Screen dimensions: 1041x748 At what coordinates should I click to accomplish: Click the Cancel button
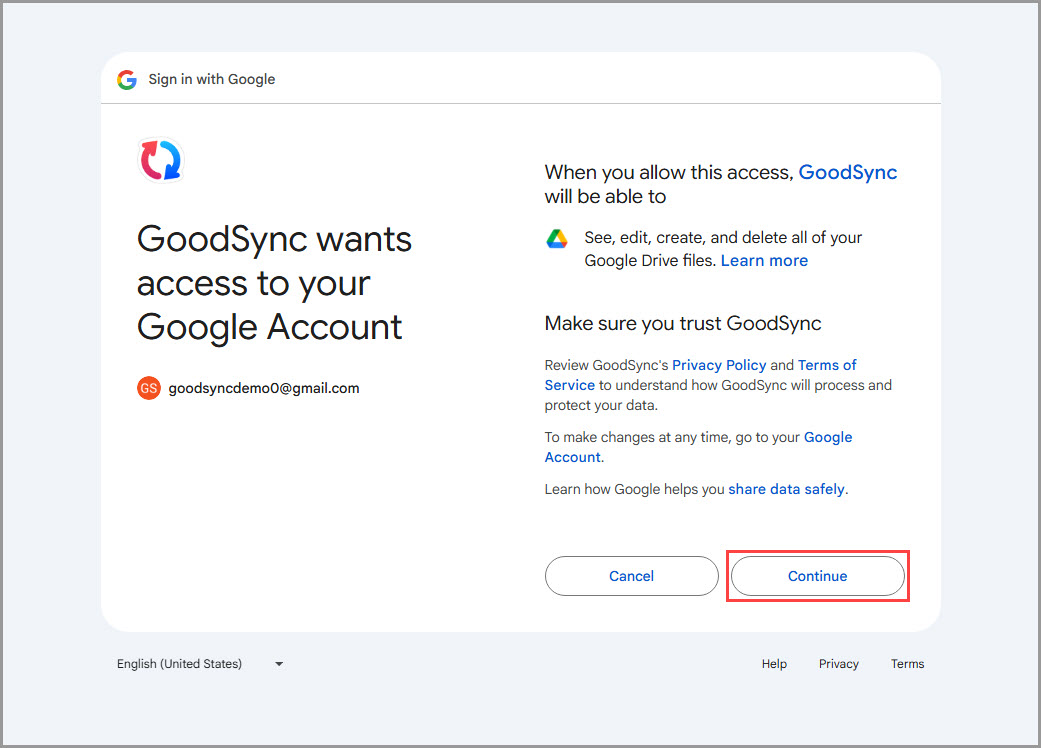pos(631,576)
